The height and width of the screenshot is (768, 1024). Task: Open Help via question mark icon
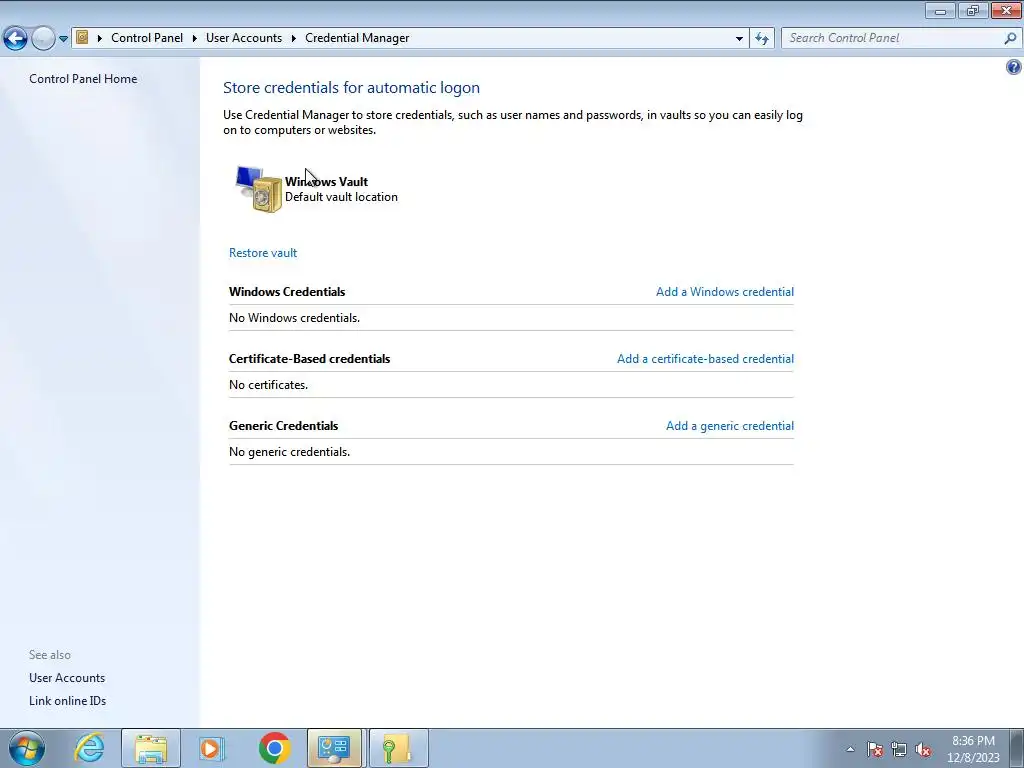1014,67
